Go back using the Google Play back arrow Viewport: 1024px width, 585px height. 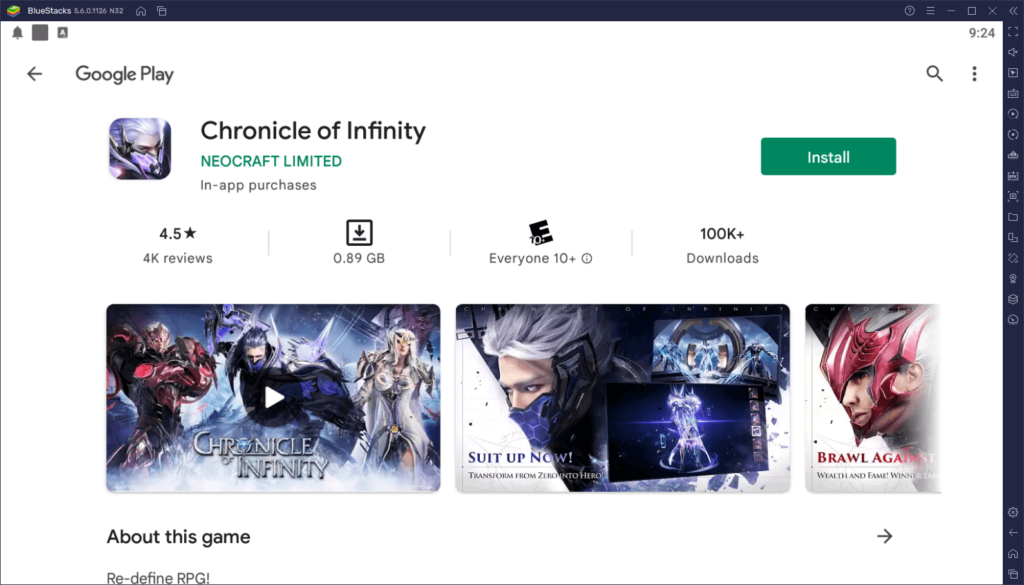click(x=34, y=73)
